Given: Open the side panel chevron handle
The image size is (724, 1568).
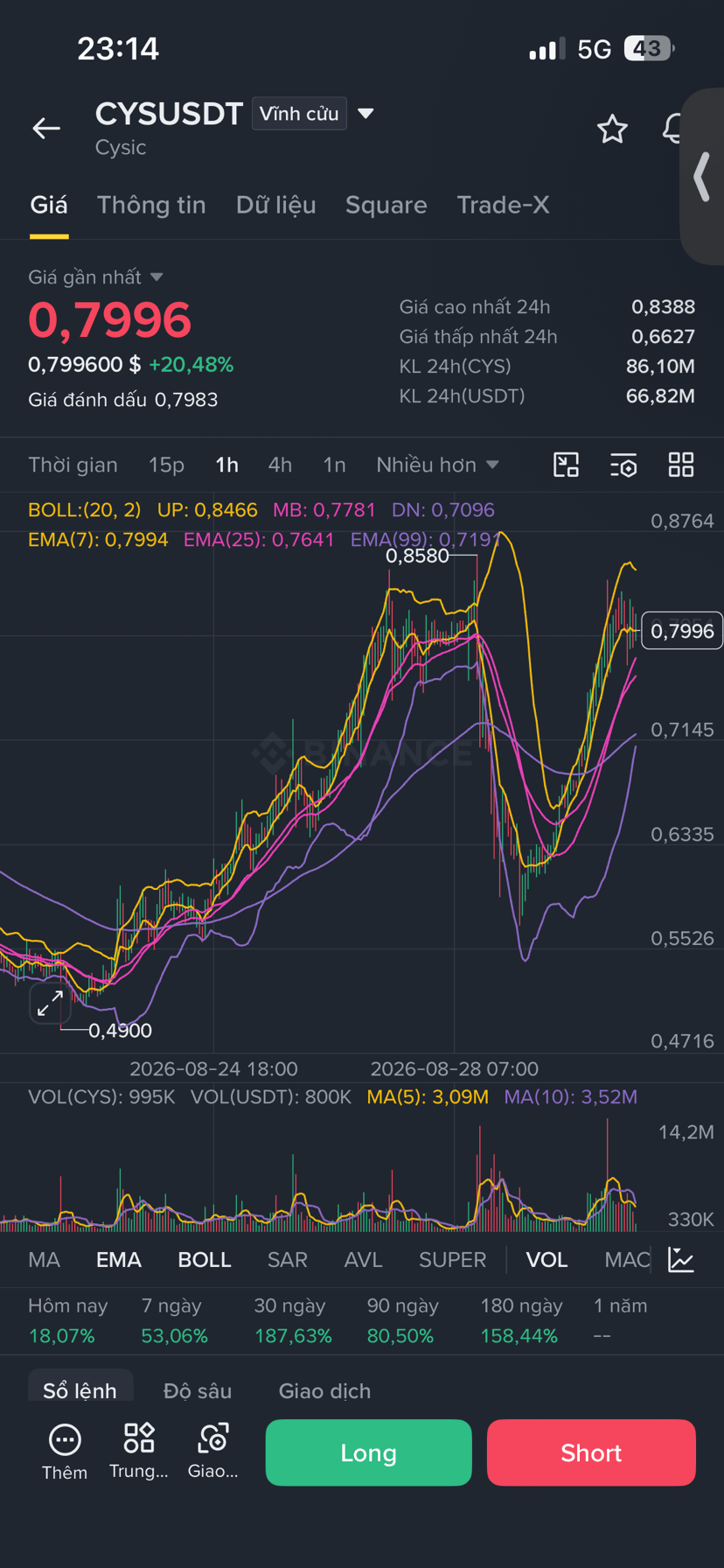Looking at the screenshot, I should (x=701, y=177).
